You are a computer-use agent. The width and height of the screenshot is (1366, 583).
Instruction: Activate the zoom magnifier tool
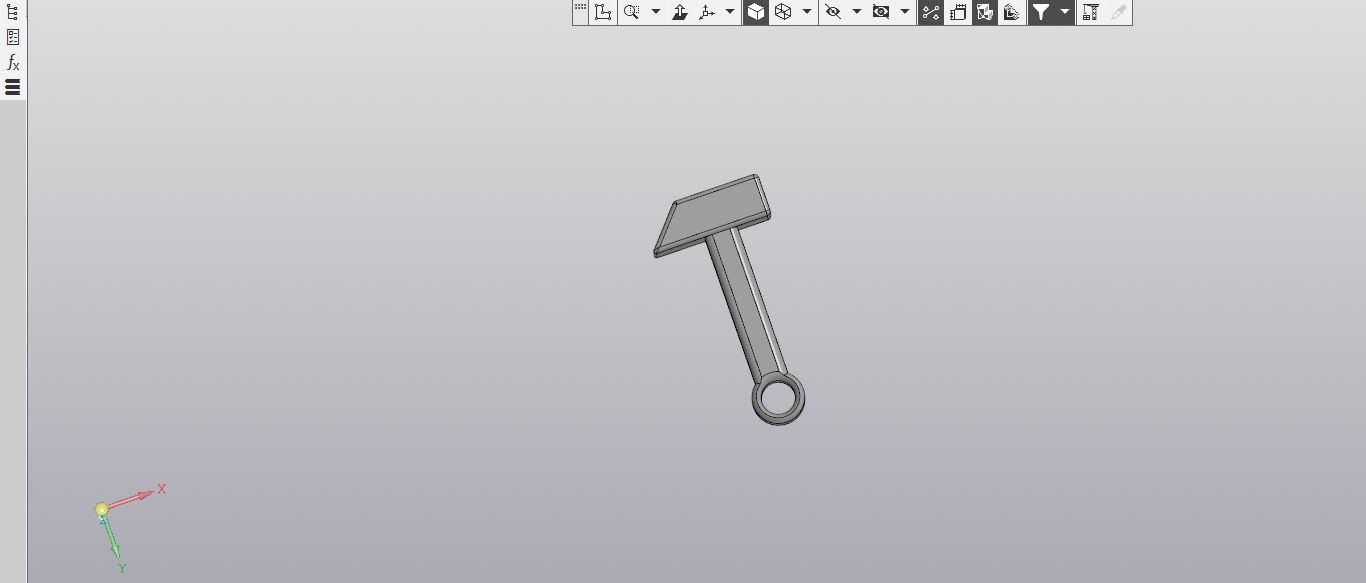632,12
